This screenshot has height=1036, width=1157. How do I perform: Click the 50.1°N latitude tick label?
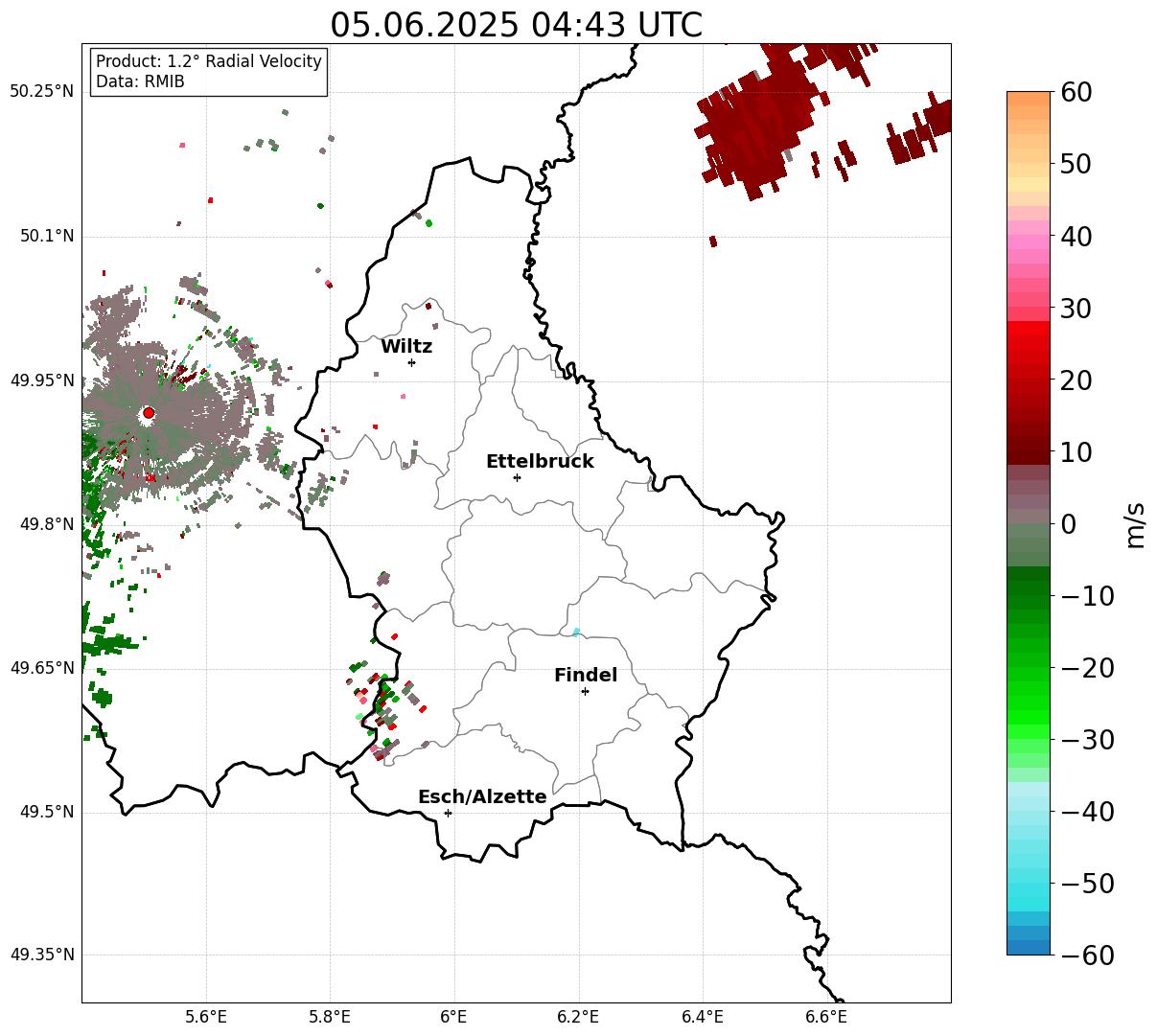(x=46, y=236)
